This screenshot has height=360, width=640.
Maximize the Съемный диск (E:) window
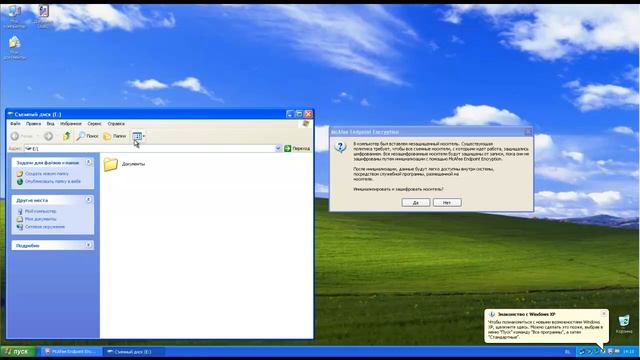pyautogui.click(x=299, y=114)
